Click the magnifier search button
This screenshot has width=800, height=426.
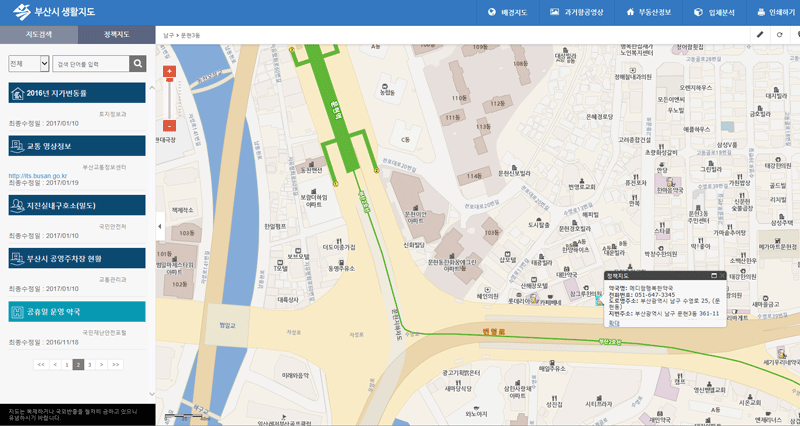point(138,64)
